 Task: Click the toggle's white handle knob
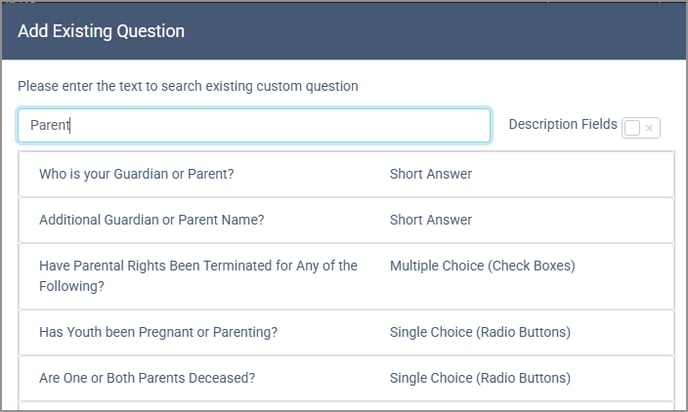(x=632, y=128)
